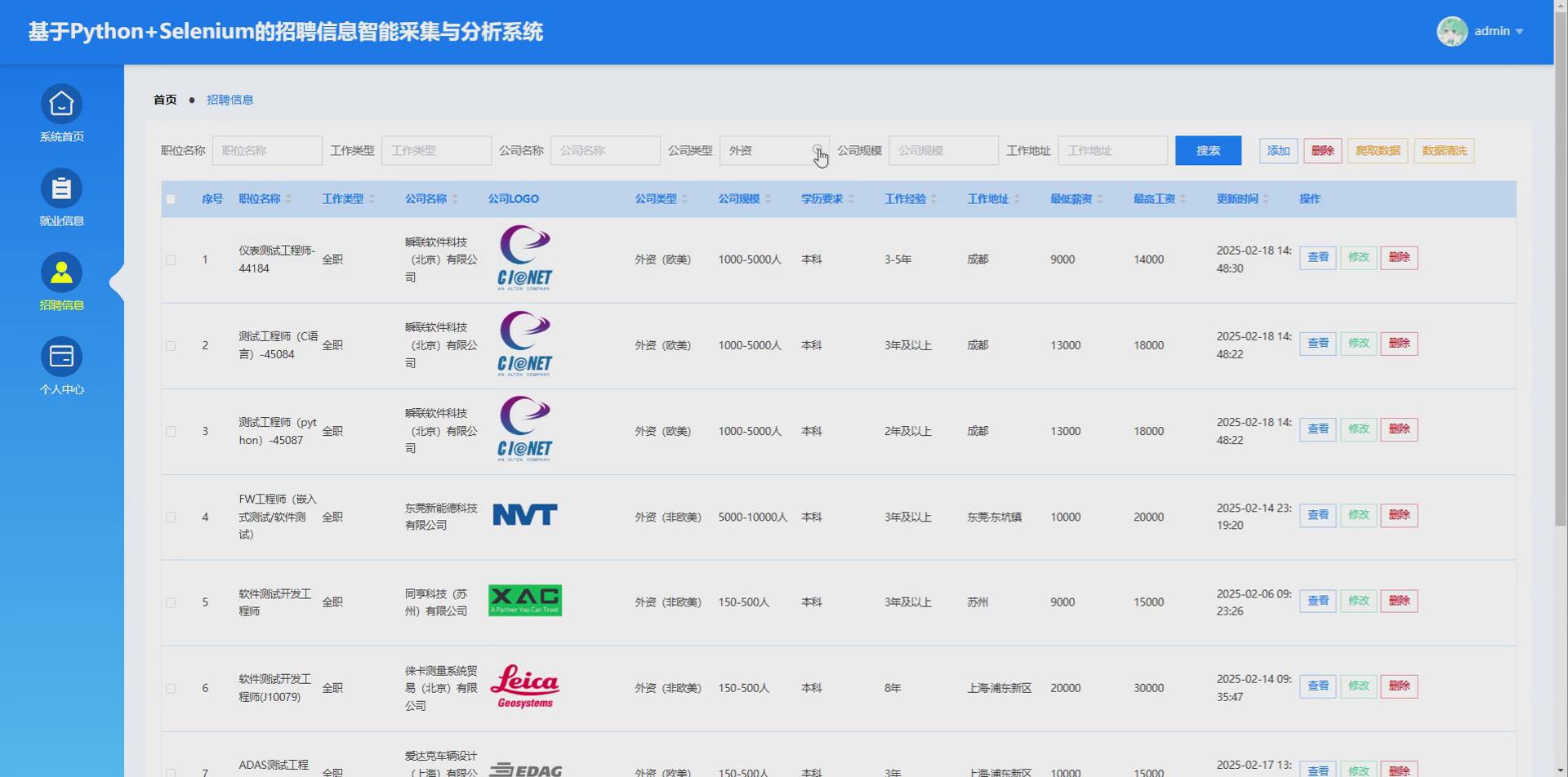Viewport: 1568px width, 777px height.
Task: Sort by 公司类型 column
Action: (684, 199)
